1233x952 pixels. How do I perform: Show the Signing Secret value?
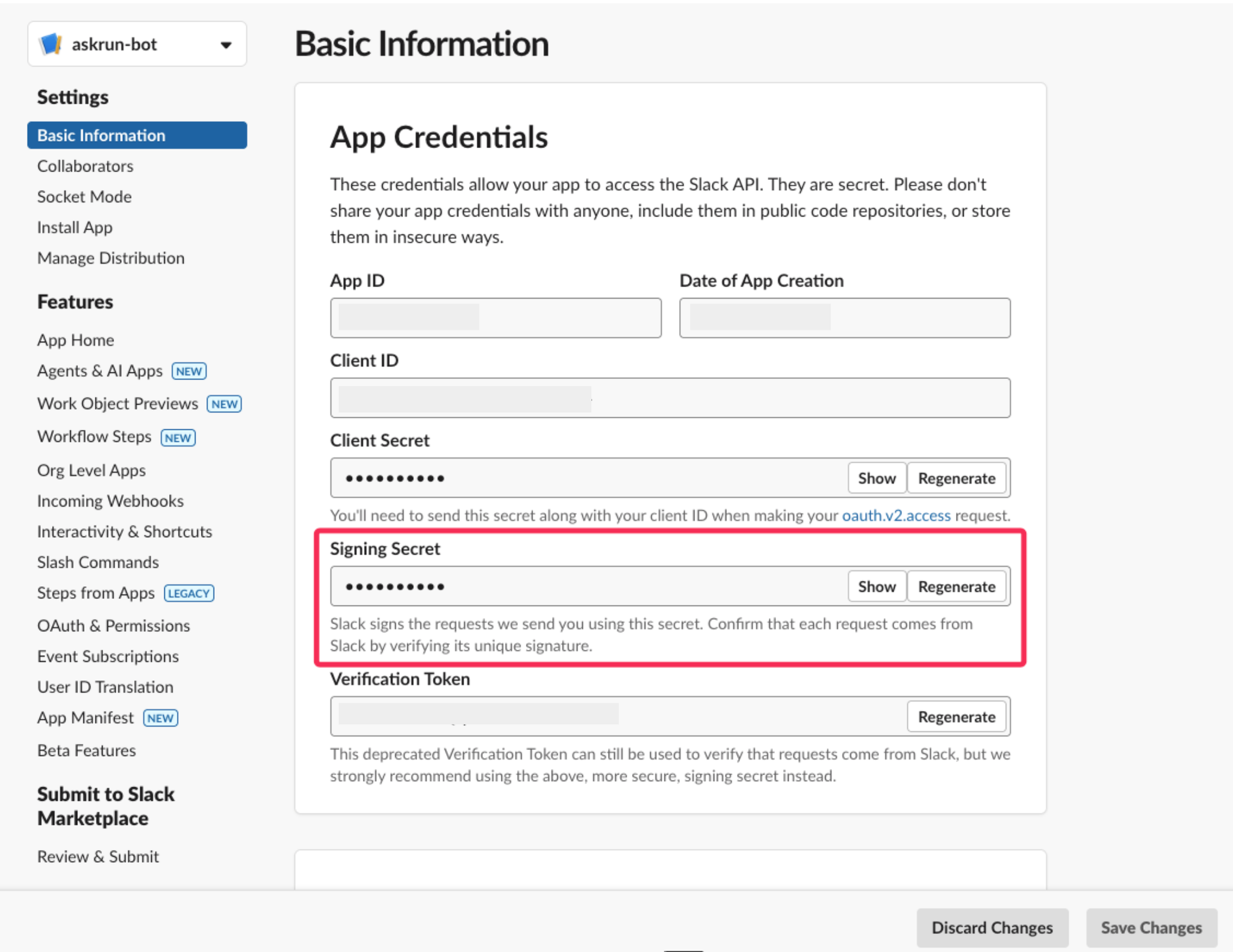pyautogui.click(x=877, y=587)
